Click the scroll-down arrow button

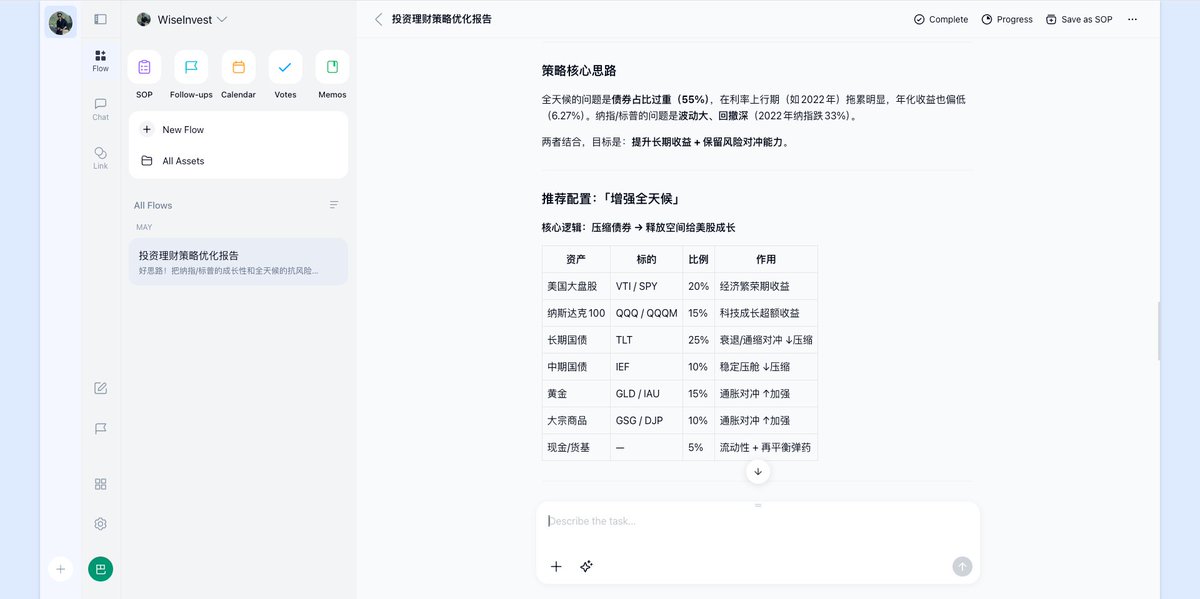click(x=758, y=471)
